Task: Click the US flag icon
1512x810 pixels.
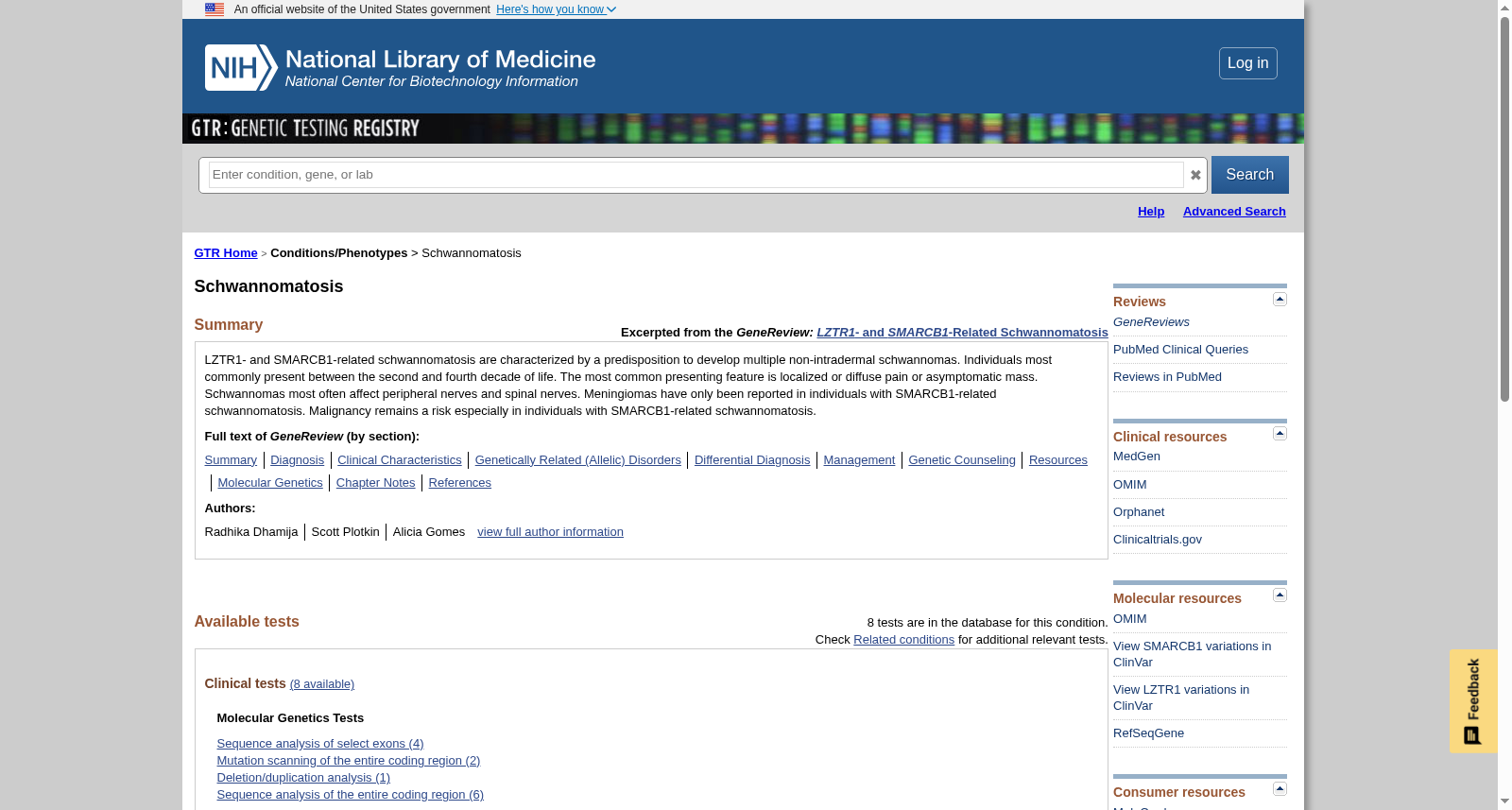Action: click(215, 9)
